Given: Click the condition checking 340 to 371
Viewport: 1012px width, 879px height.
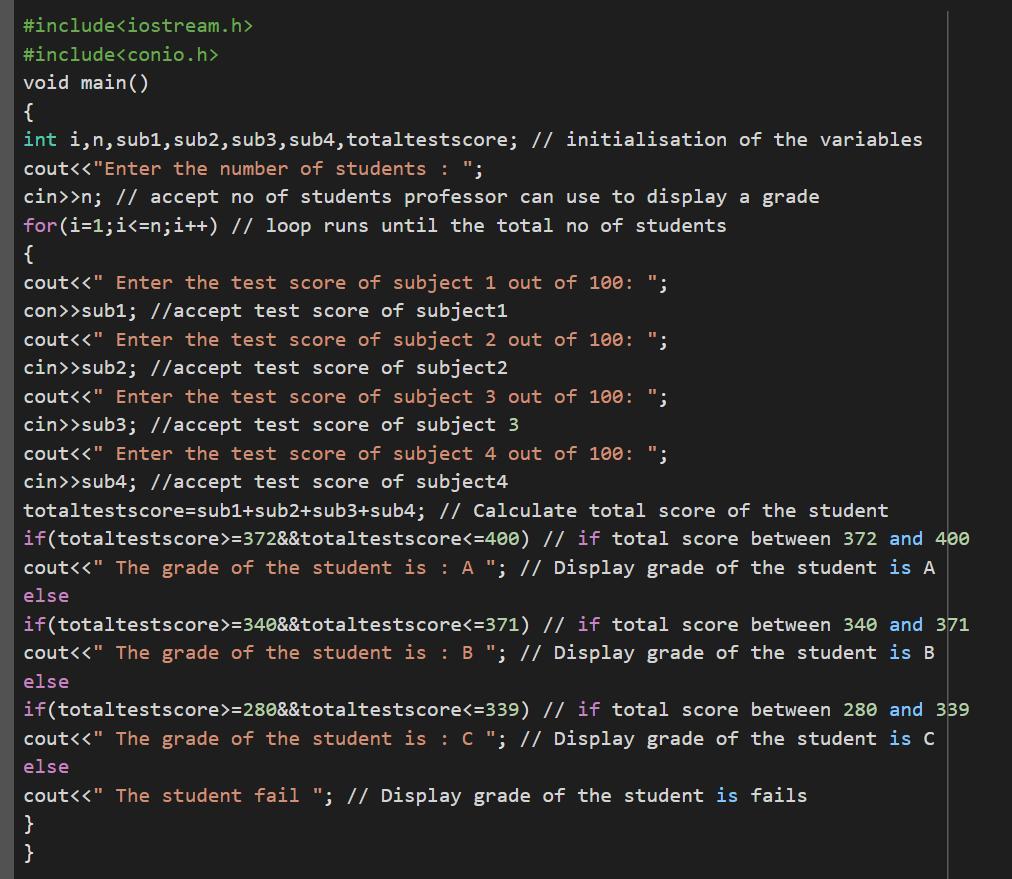Looking at the screenshot, I should tap(276, 624).
